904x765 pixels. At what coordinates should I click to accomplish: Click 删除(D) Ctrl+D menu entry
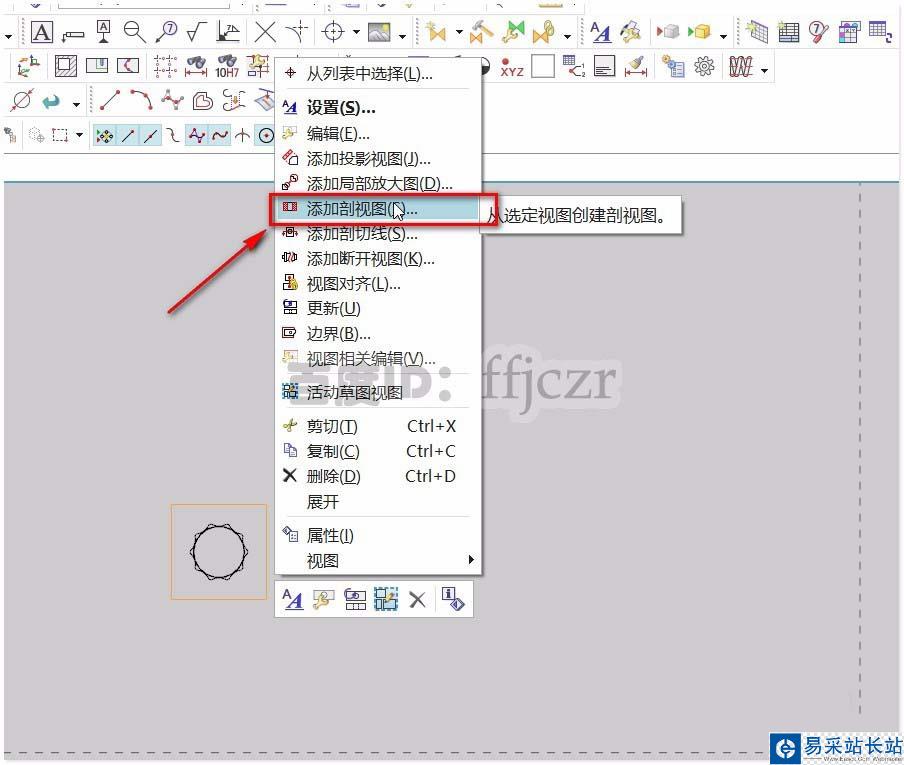tap(377, 476)
